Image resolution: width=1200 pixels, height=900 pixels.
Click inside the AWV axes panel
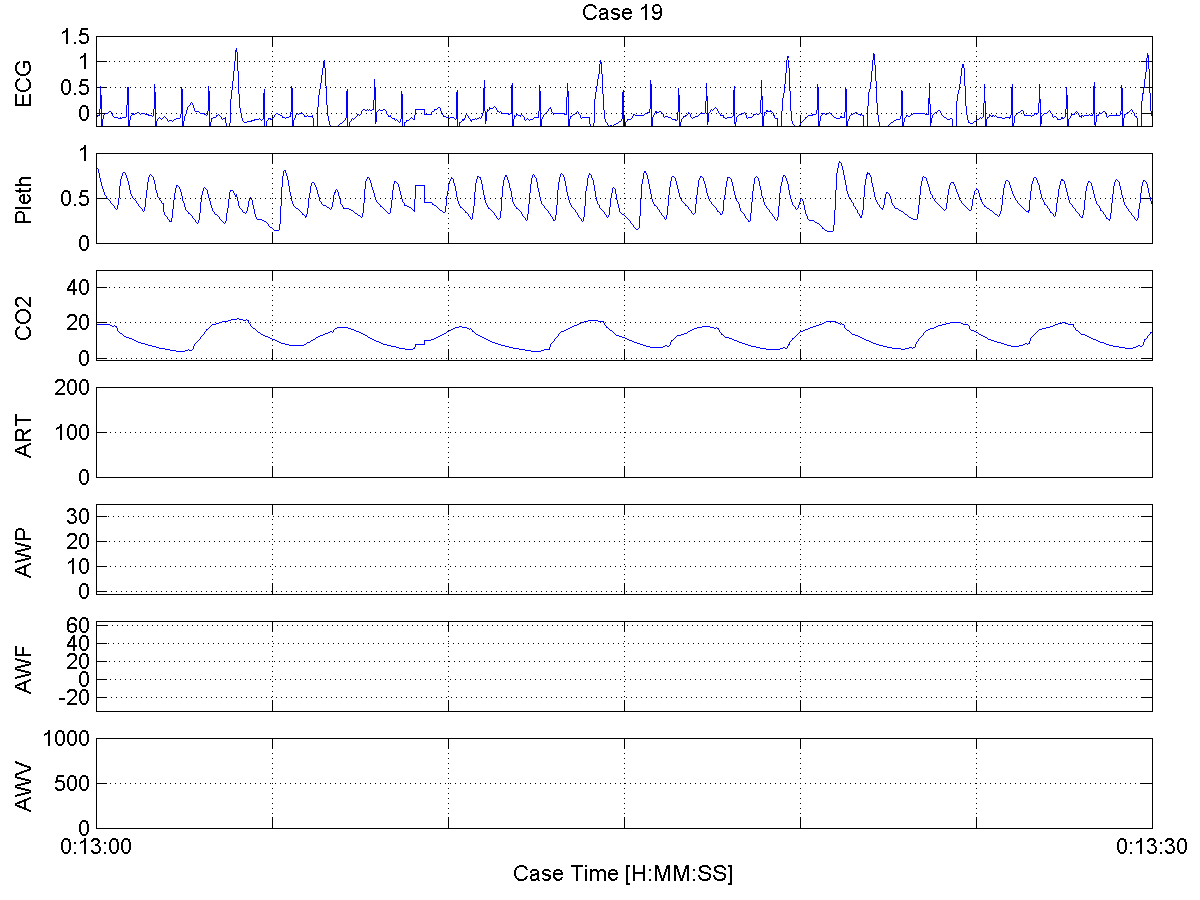click(624, 783)
